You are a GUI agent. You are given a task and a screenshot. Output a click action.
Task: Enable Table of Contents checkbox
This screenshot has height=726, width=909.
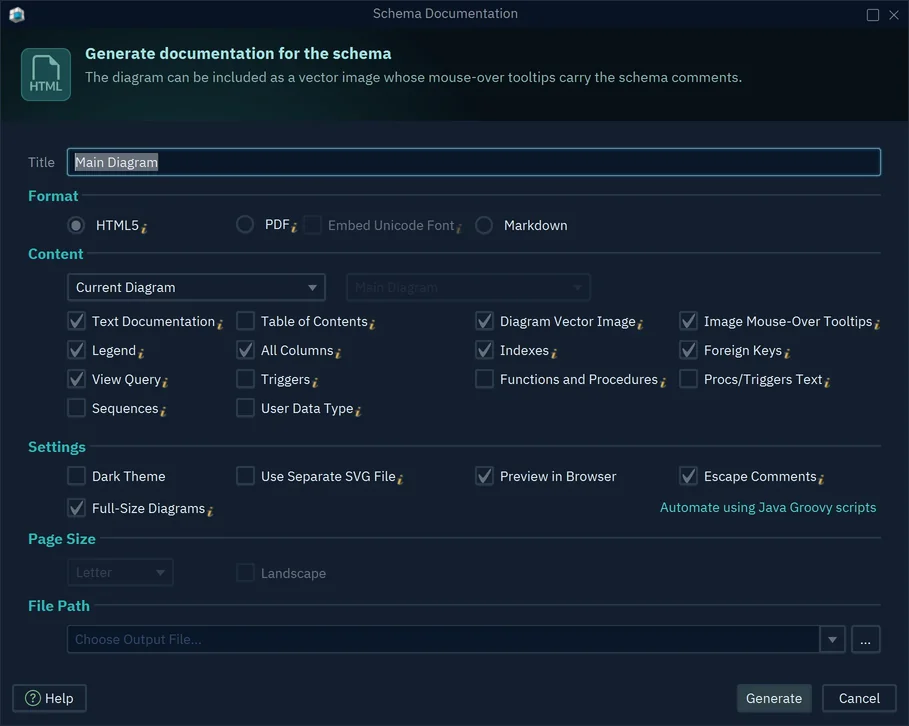tap(245, 321)
